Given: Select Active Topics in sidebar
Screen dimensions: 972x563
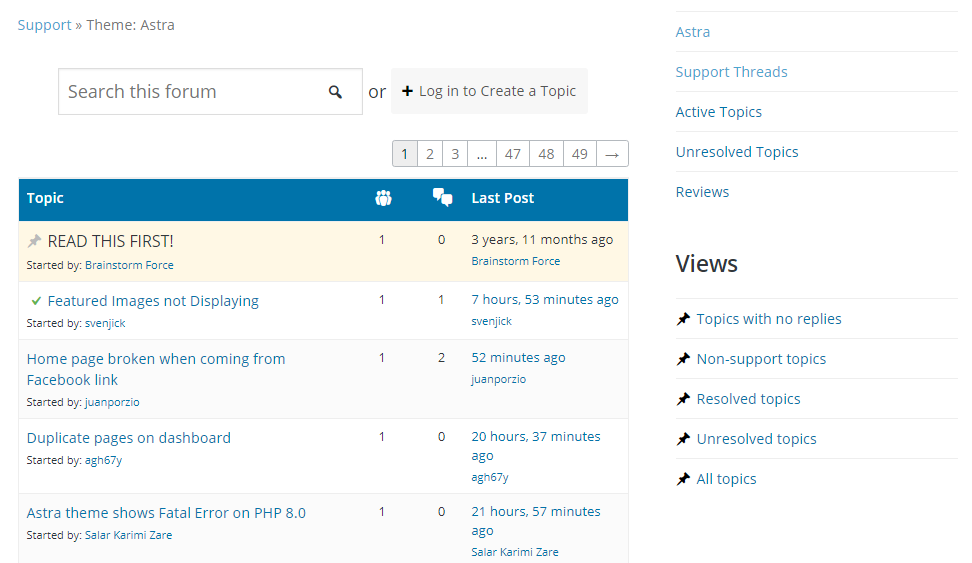Looking at the screenshot, I should point(718,112).
